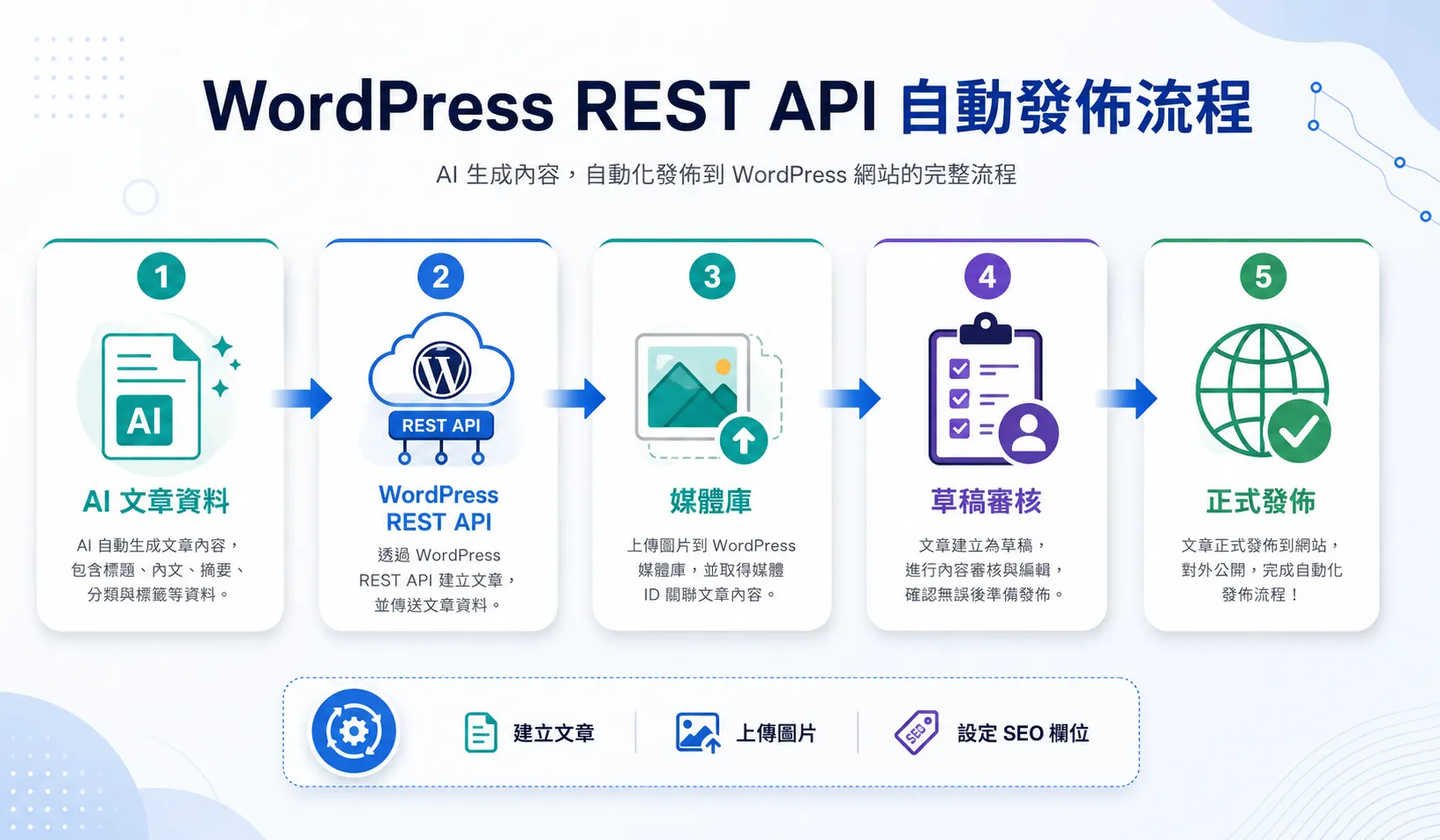Click the description 文章正式發佈到網站

[1261, 570]
